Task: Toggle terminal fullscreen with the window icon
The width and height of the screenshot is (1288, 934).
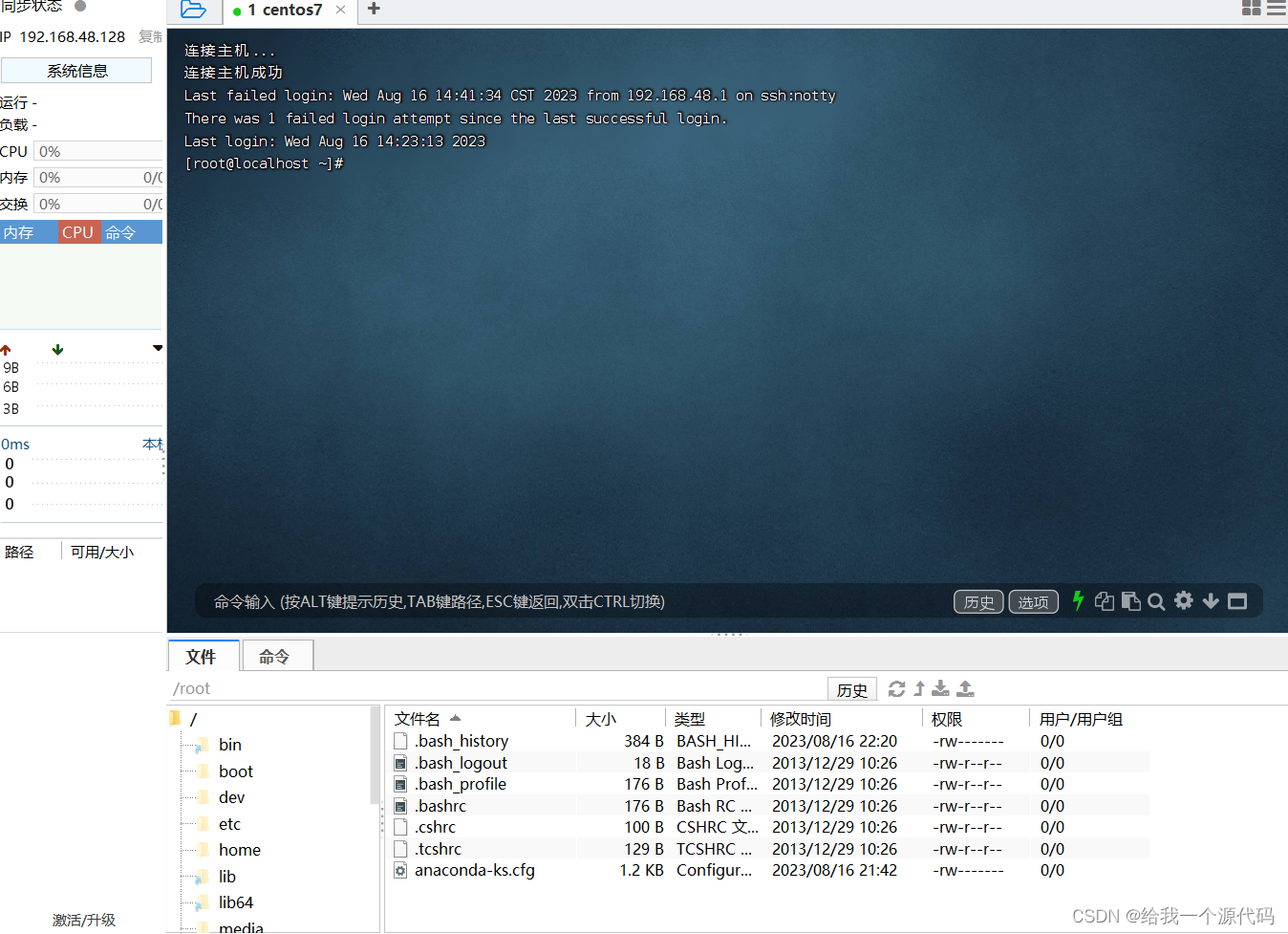Action: (x=1236, y=601)
